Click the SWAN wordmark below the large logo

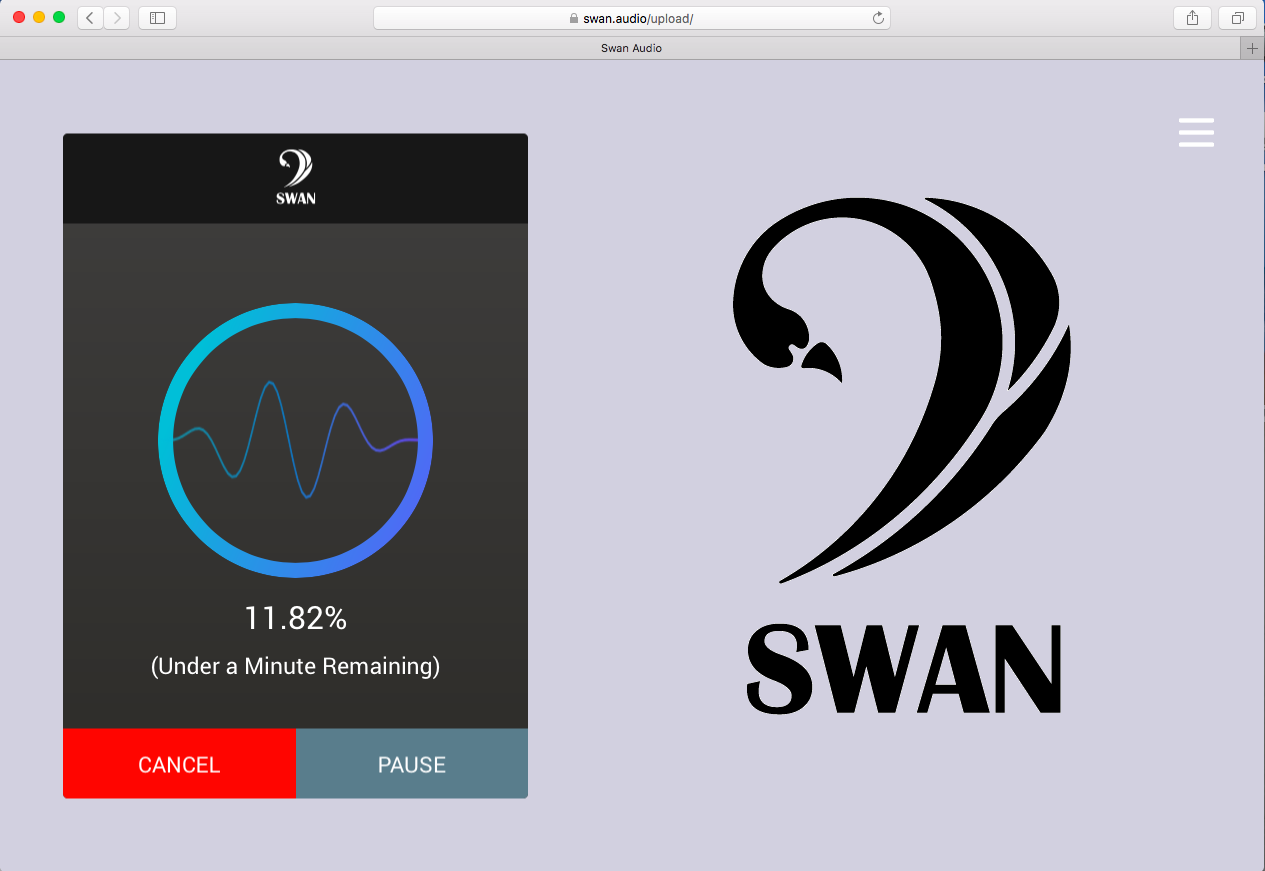(903, 667)
